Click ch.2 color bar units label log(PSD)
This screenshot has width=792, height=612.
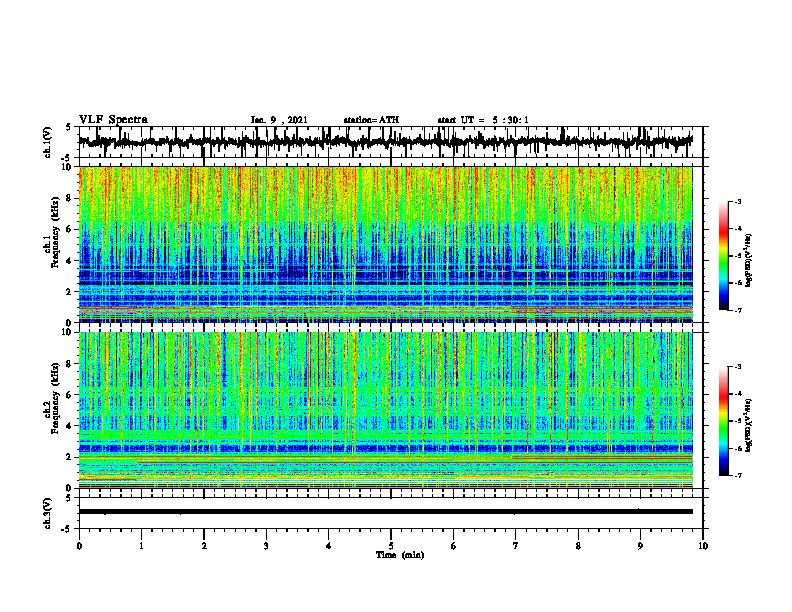point(749,425)
